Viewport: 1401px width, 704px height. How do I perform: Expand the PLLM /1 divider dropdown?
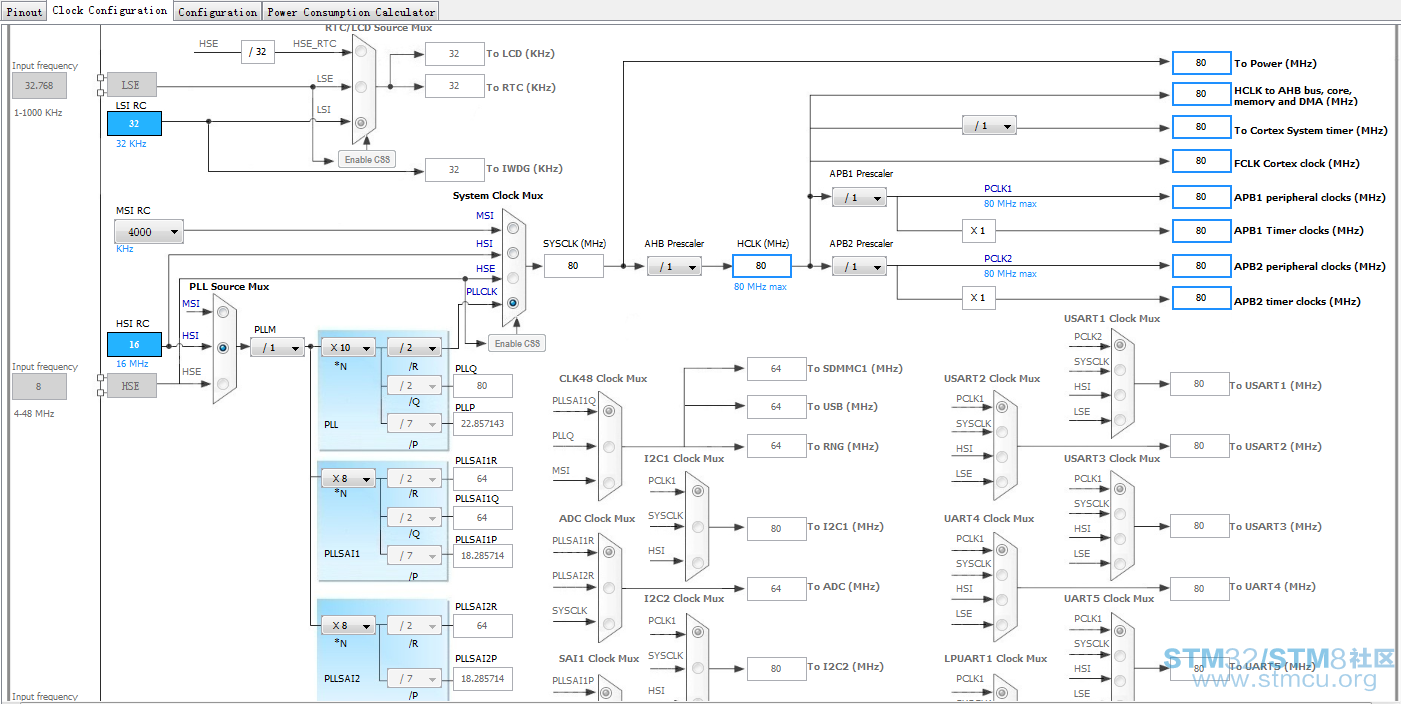tap(277, 347)
